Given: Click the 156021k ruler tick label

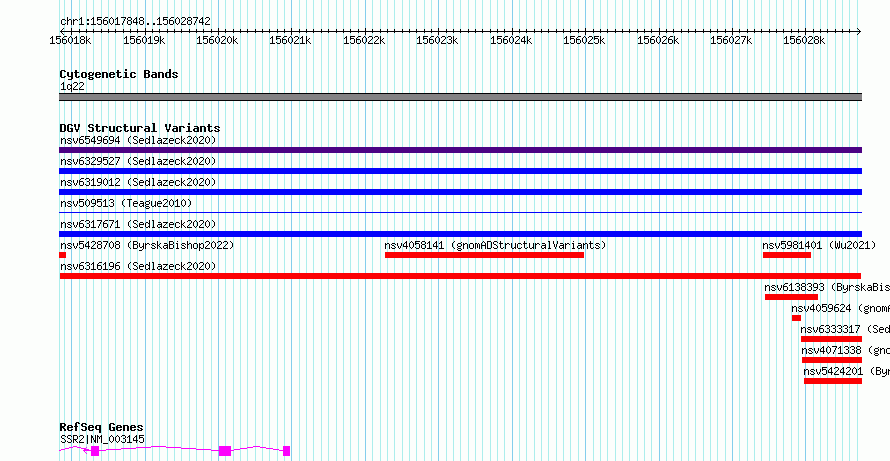Looking at the screenshot, I should pyautogui.click(x=292, y=40).
